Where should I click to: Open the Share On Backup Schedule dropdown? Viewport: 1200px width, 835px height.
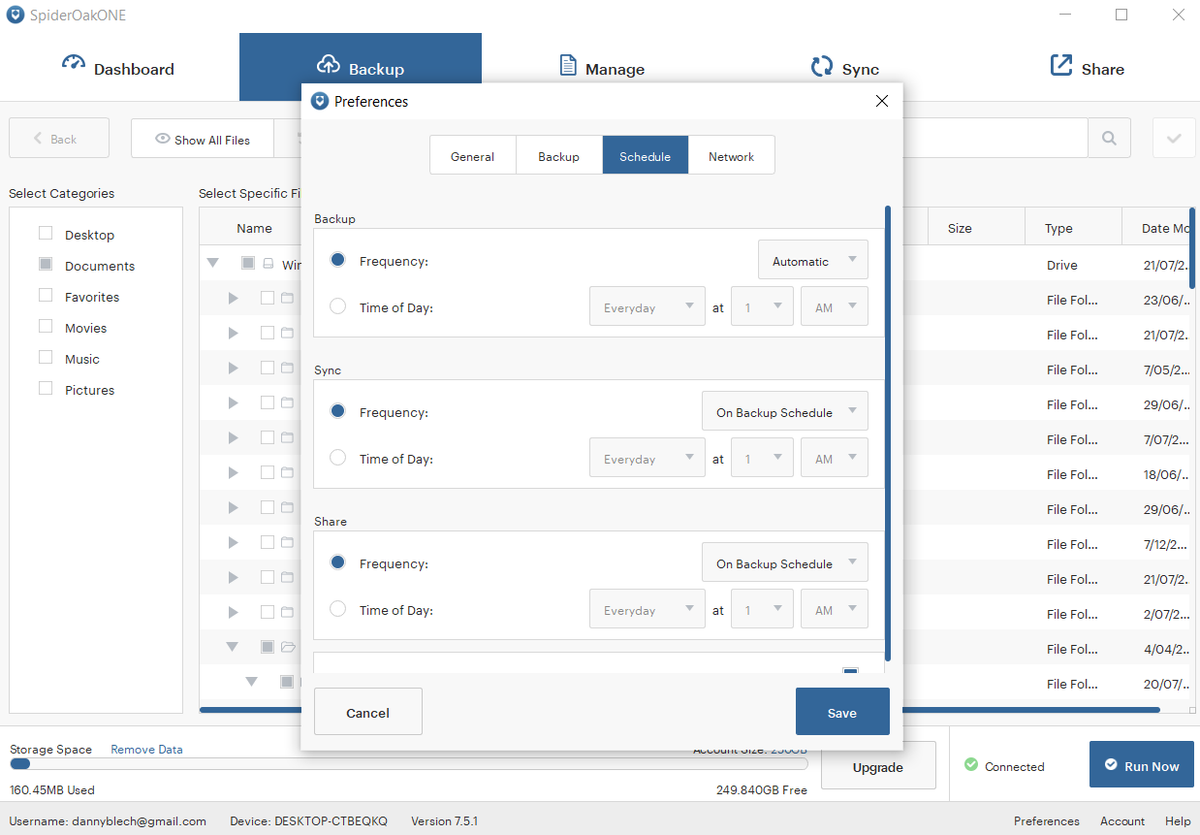[x=785, y=562]
